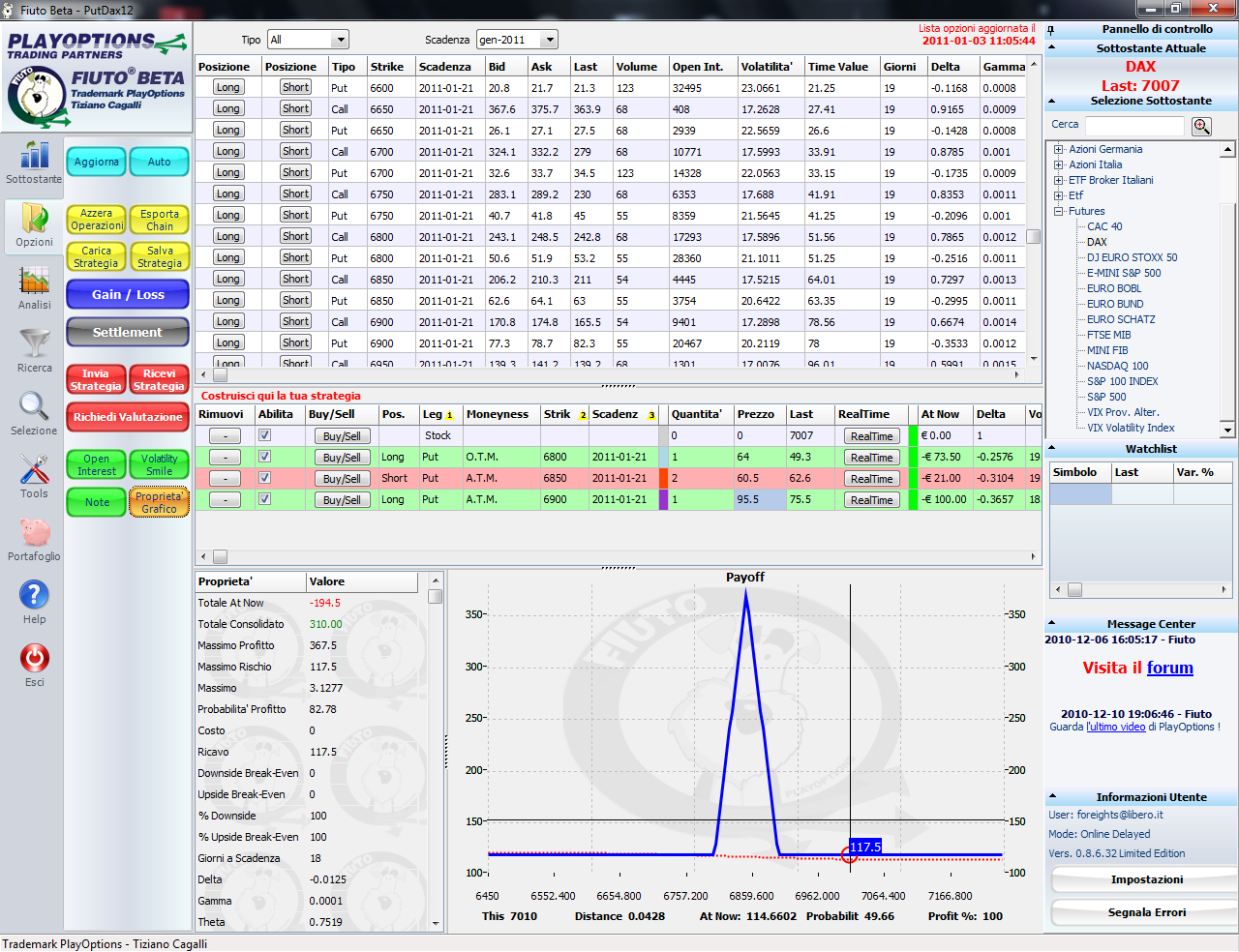Open the Portafoglio piggy bank icon
The height and width of the screenshot is (952, 1239).
pos(34,532)
